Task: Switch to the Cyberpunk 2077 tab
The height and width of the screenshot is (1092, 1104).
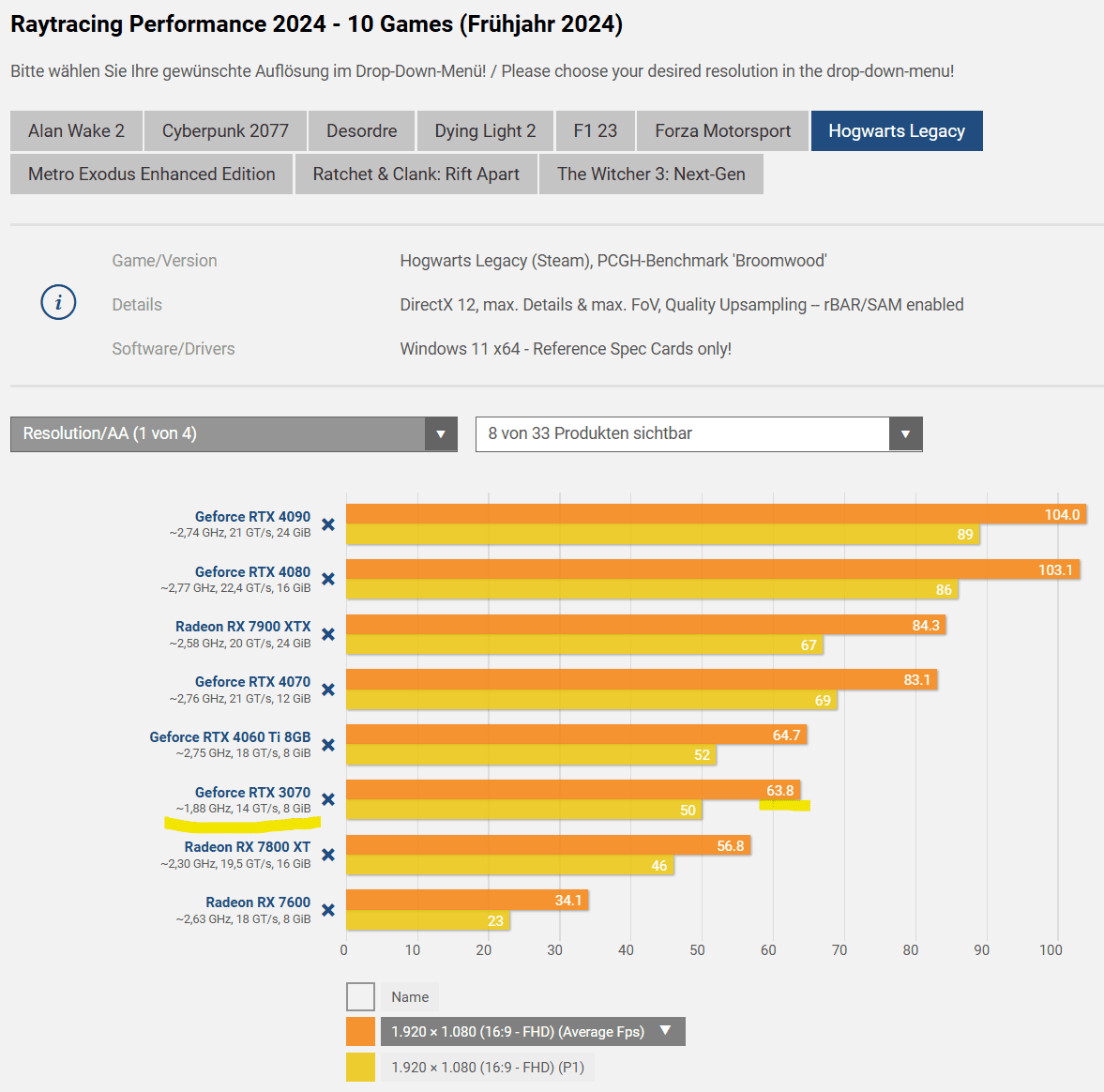Action: point(225,131)
